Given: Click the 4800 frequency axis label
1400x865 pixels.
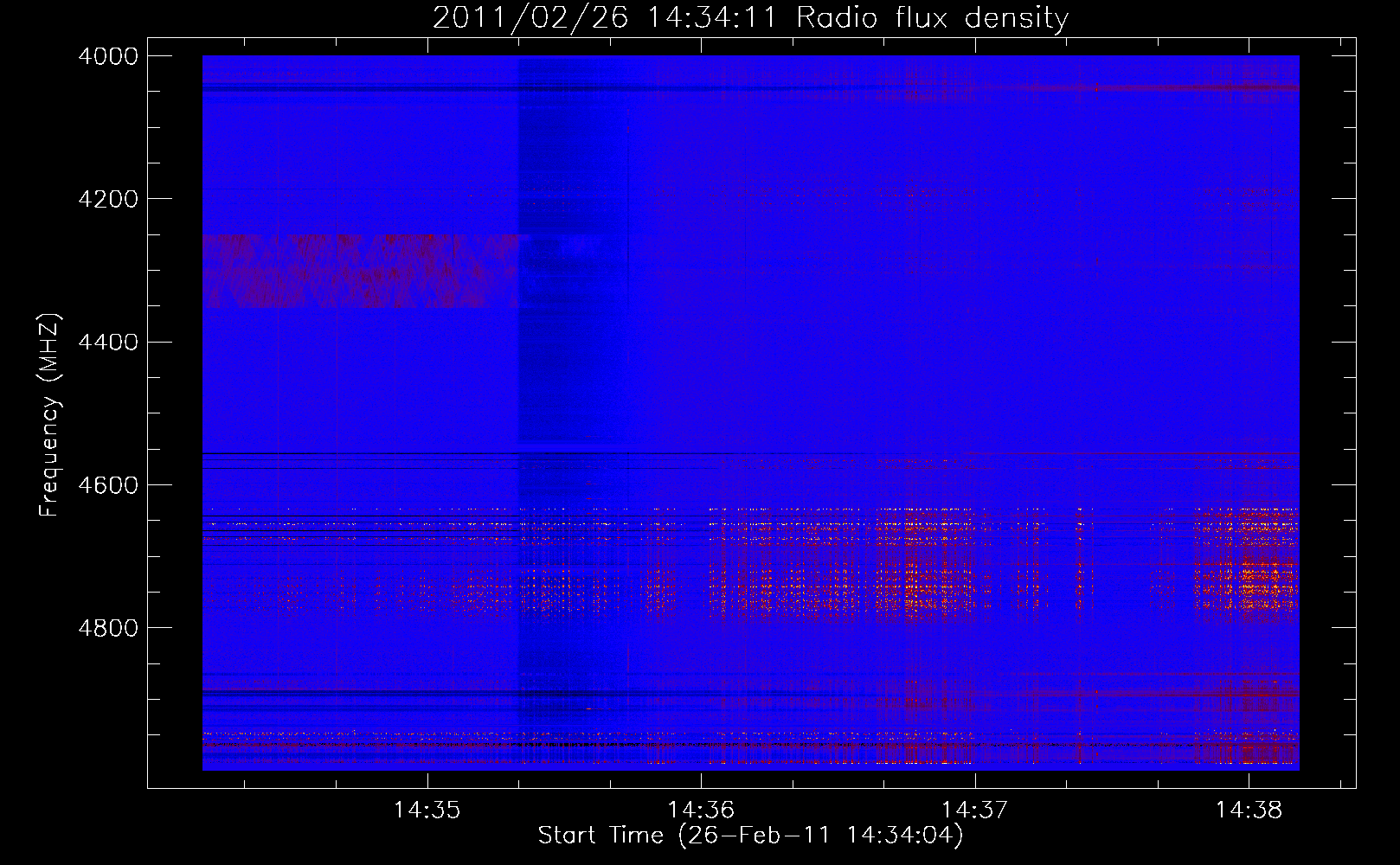Looking at the screenshot, I should click(x=108, y=627).
